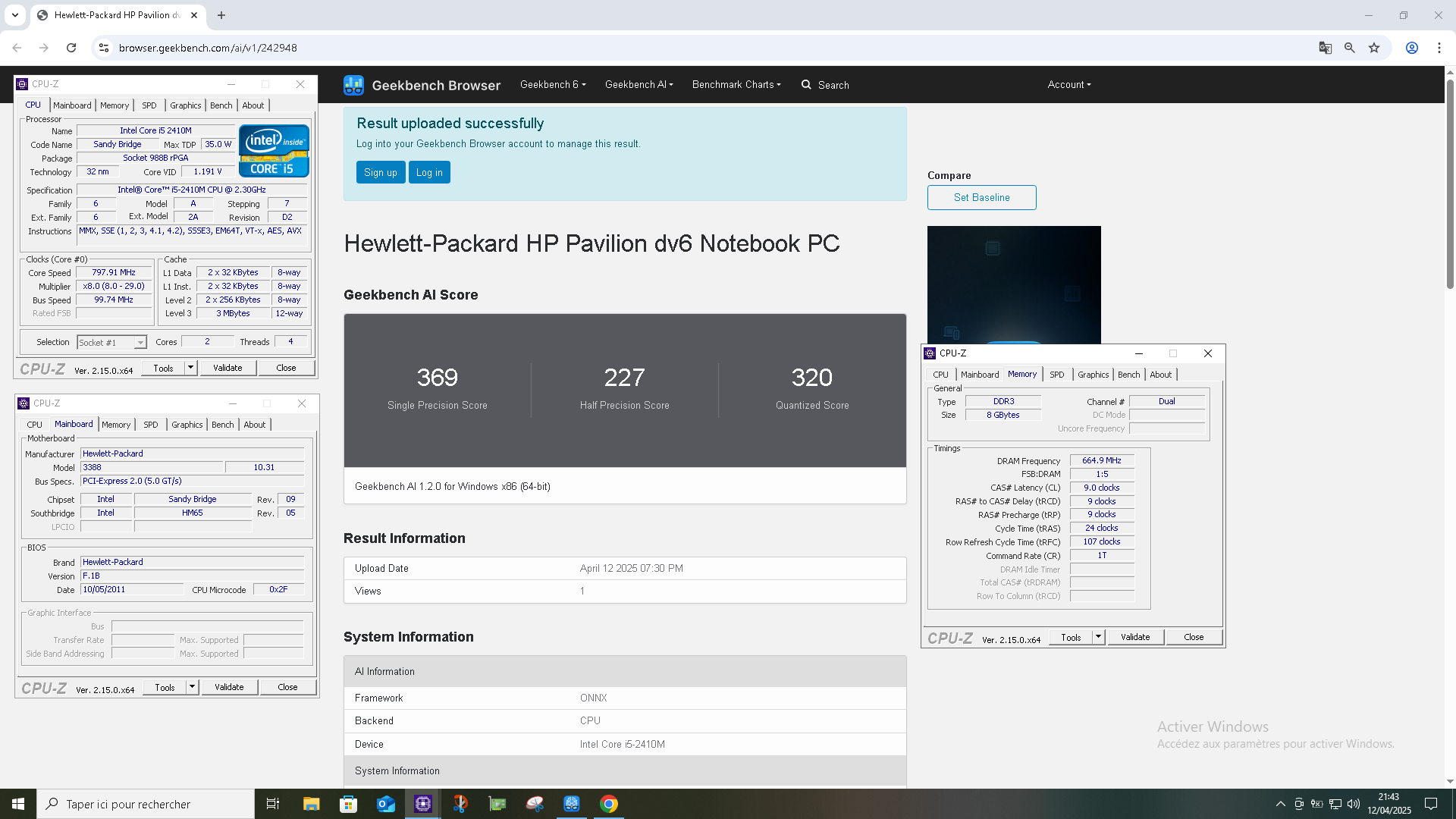Switch to Bench tab in CPU-Z CPU window
1456x819 pixels.
[221, 105]
